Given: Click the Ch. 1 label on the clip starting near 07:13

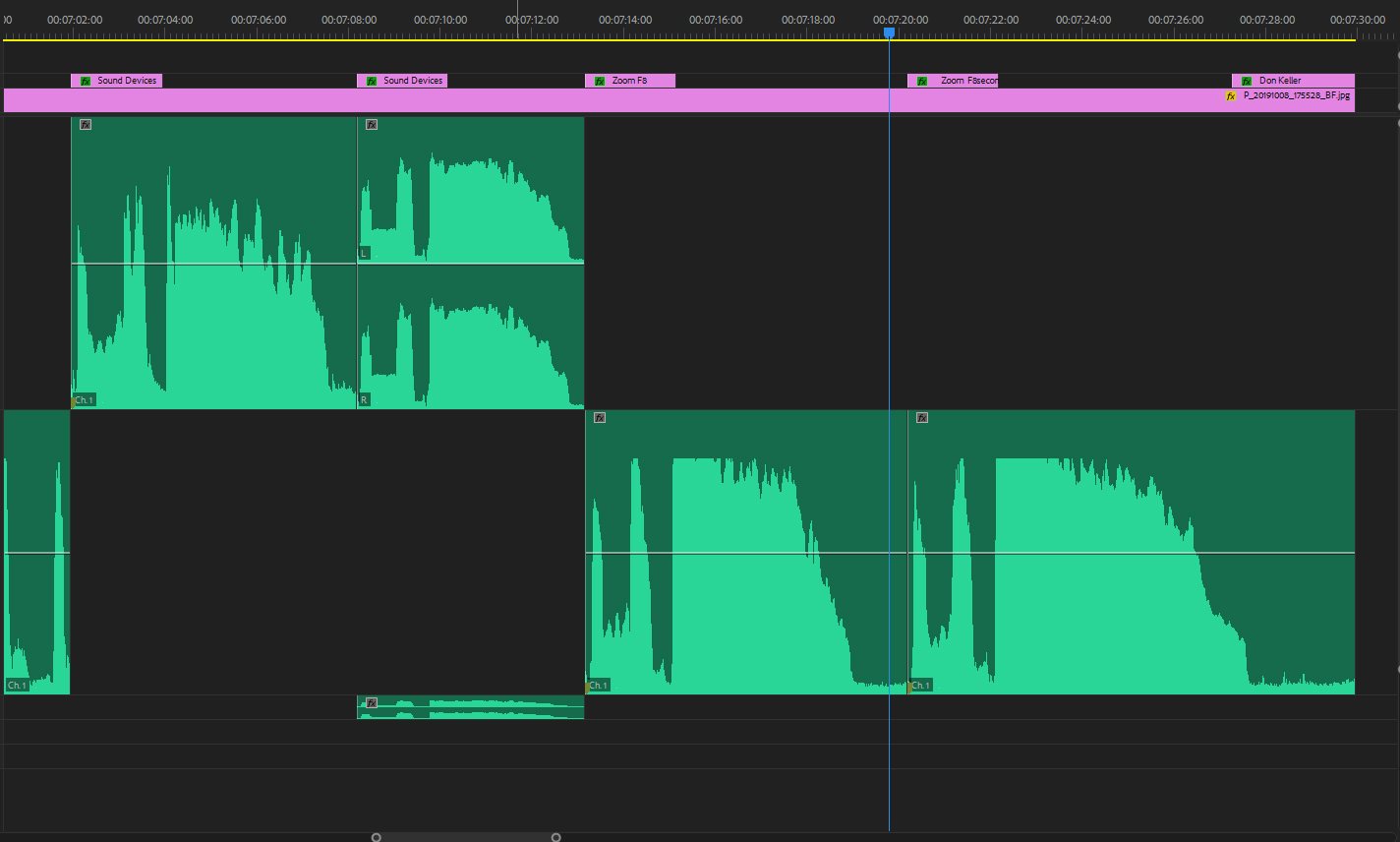Looking at the screenshot, I should coord(598,686).
